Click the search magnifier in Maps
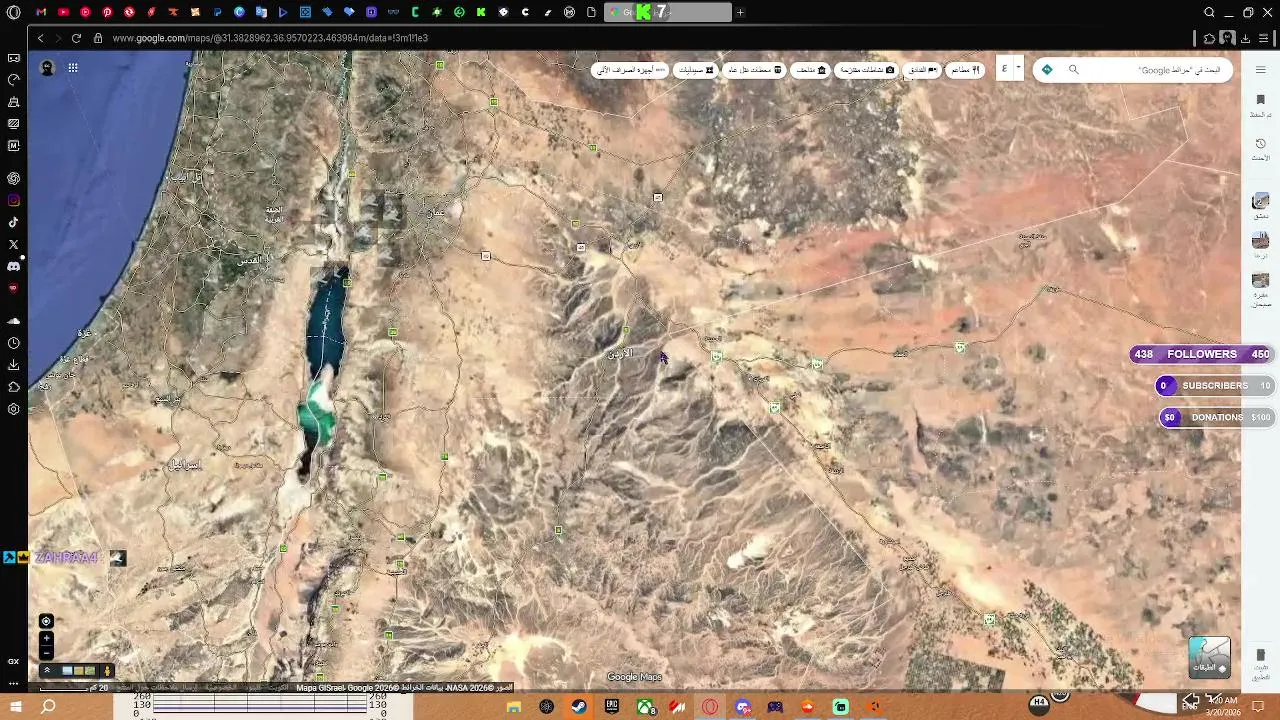The height and width of the screenshot is (720, 1280). click(x=1074, y=70)
